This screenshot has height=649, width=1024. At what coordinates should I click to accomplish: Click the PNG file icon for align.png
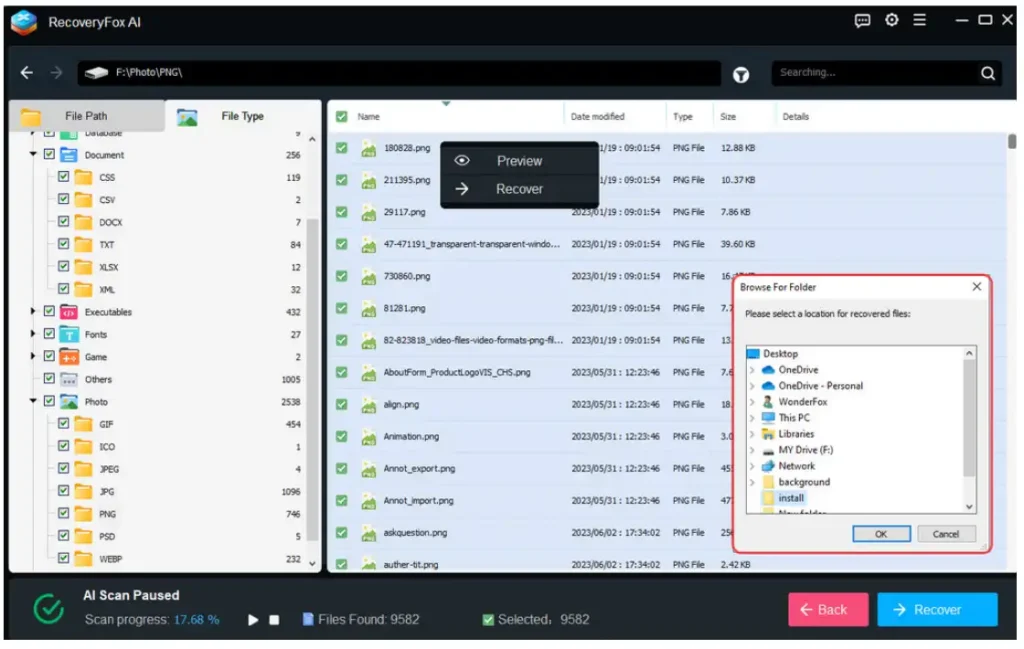click(x=368, y=405)
